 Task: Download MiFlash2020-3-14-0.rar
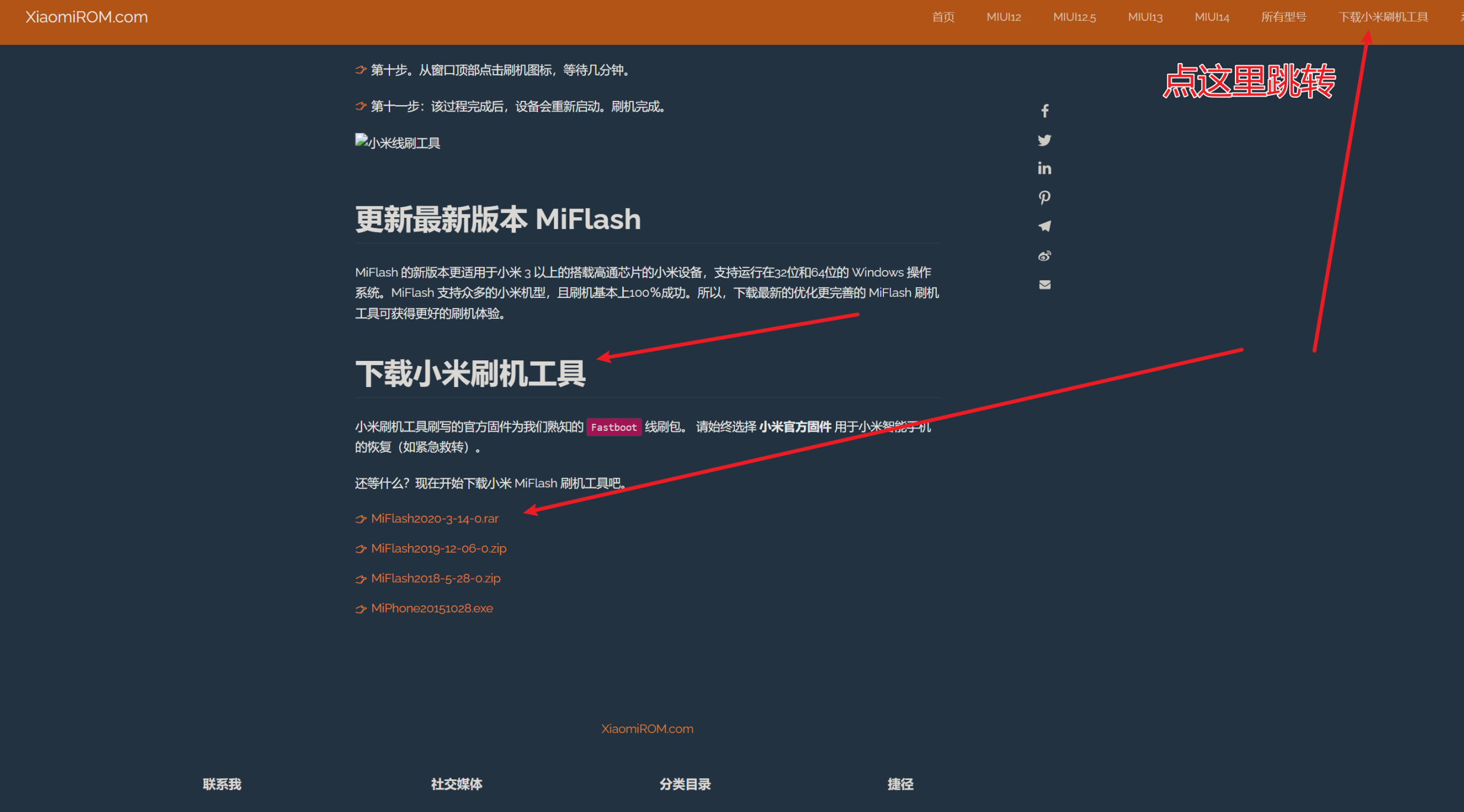pos(435,518)
